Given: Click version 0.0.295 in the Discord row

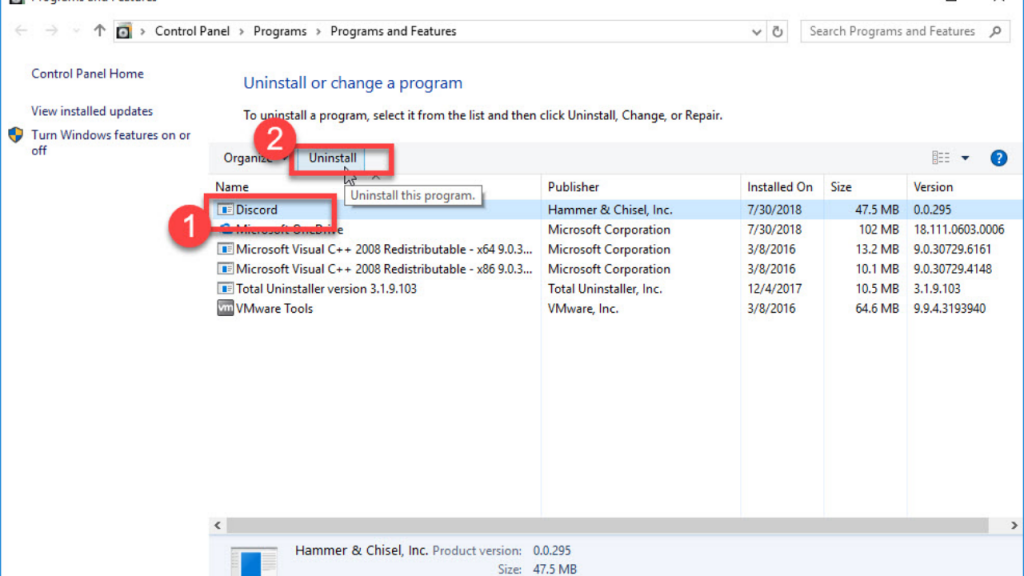Looking at the screenshot, I should pyautogui.click(x=933, y=210).
